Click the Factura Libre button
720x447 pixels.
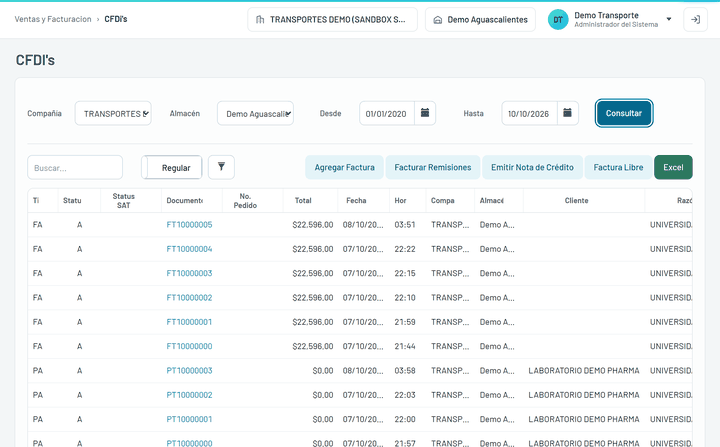click(618, 167)
